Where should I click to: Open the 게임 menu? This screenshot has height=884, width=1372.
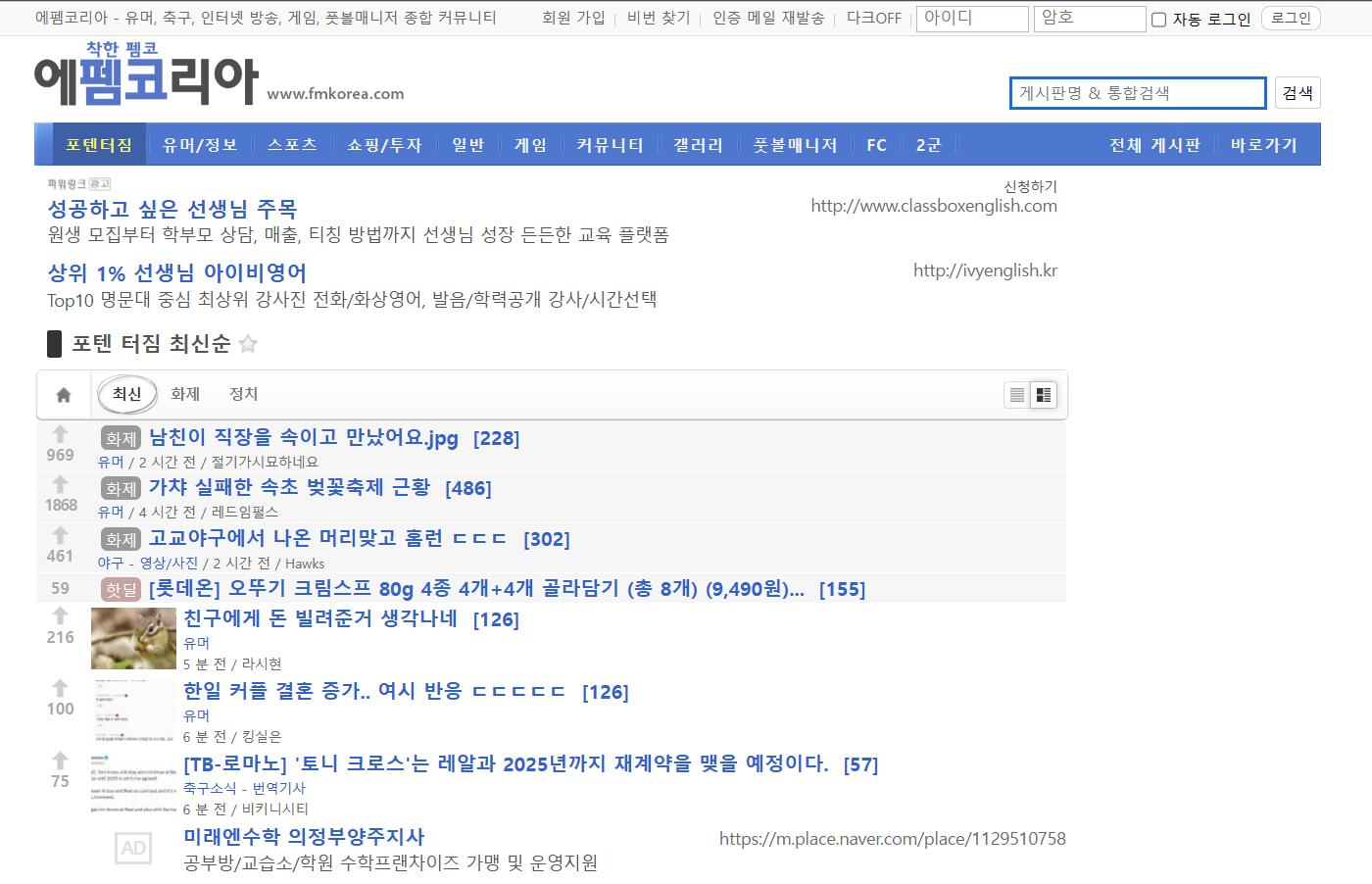tap(530, 145)
